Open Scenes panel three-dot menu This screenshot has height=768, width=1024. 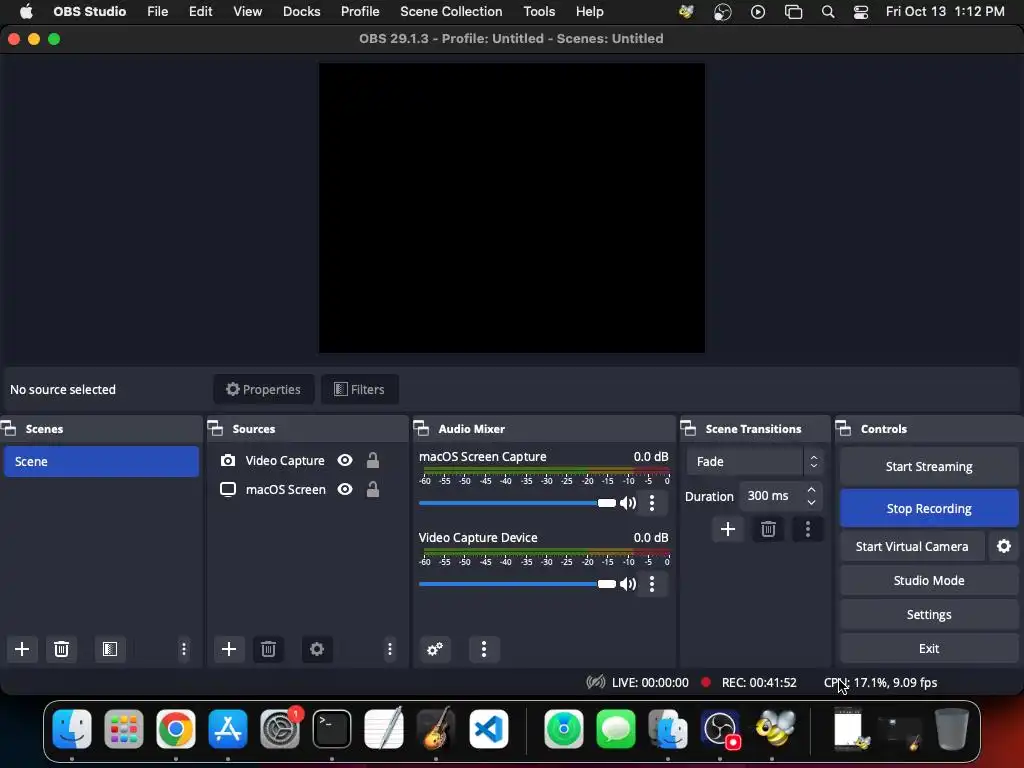pos(184,648)
